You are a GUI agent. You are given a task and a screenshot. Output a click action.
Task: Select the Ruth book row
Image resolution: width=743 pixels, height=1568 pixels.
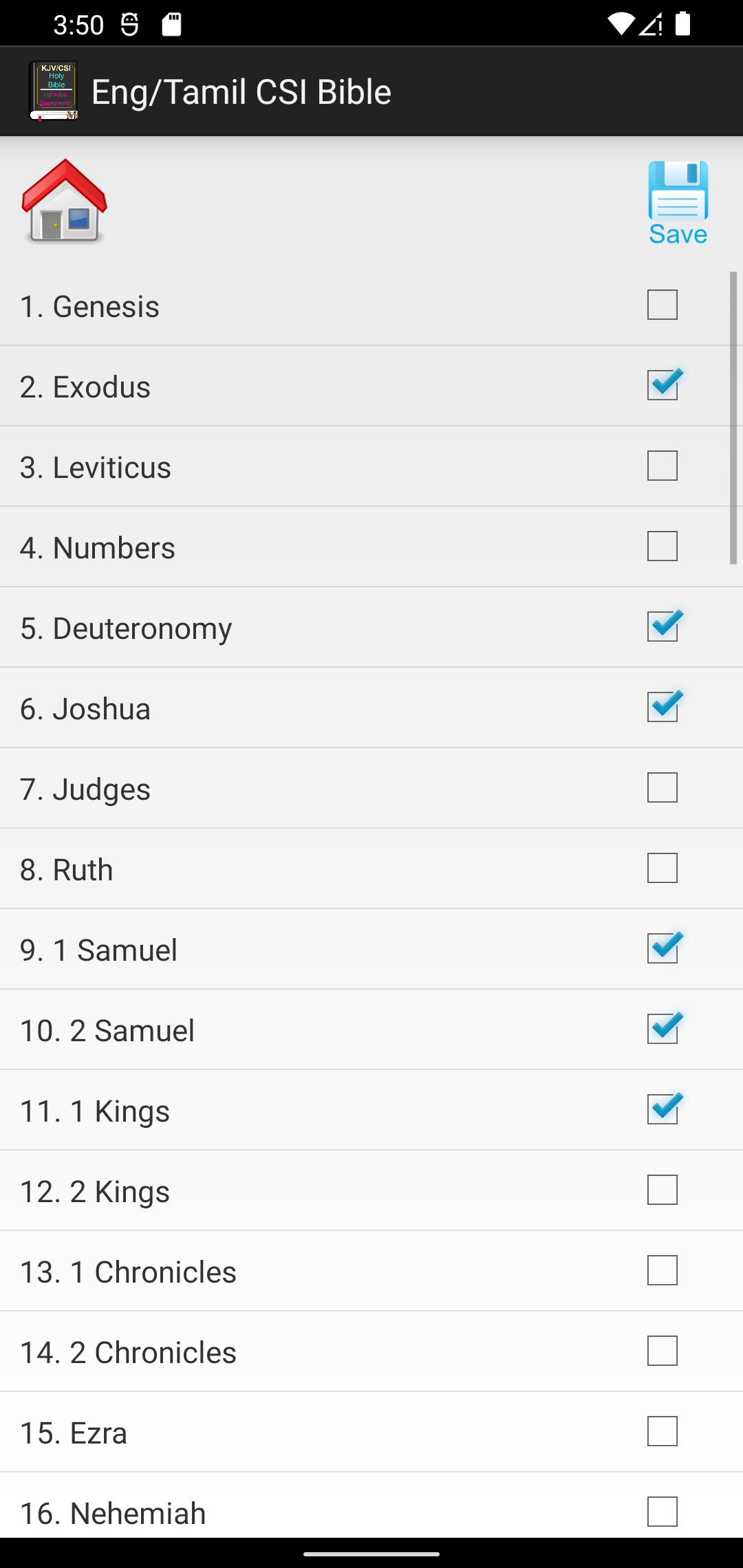[275, 869]
